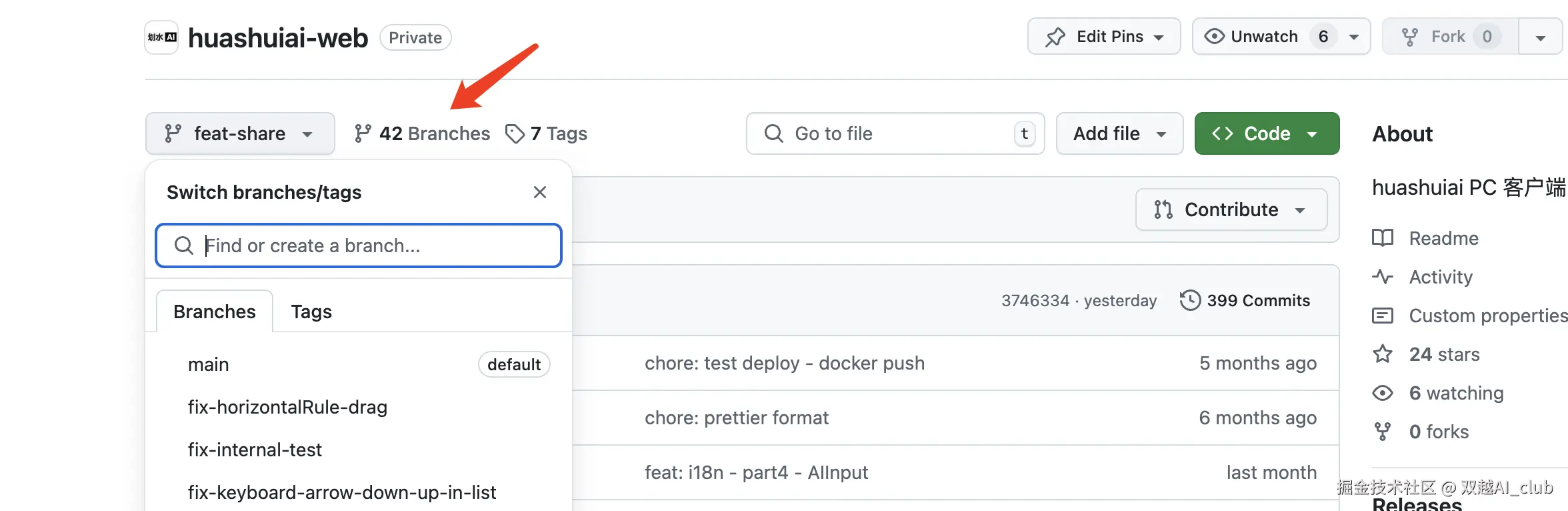Click the Activity pulse icon
The height and width of the screenshot is (511, 1568).
point(1383,277)
